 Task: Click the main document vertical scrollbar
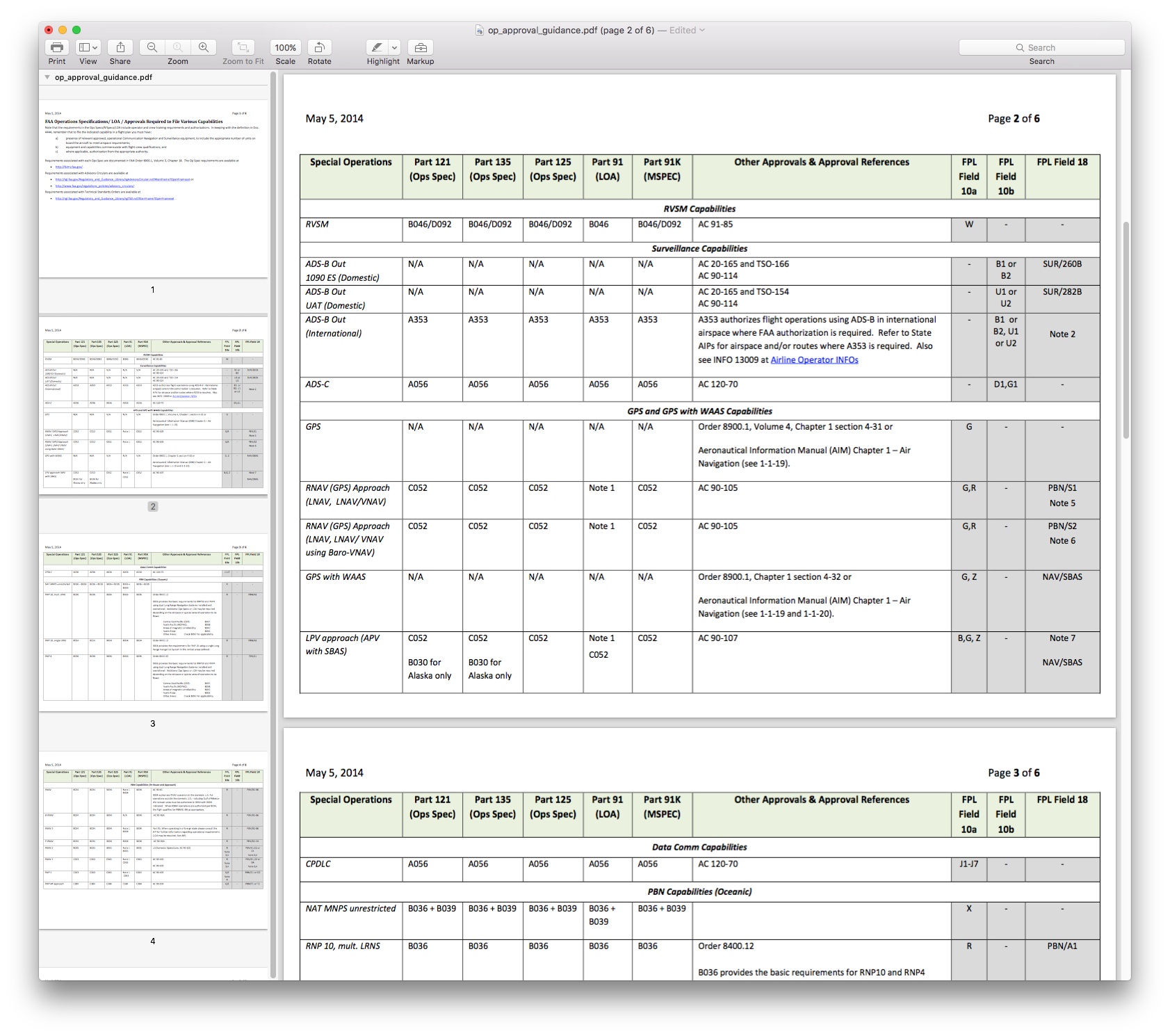1126,330
